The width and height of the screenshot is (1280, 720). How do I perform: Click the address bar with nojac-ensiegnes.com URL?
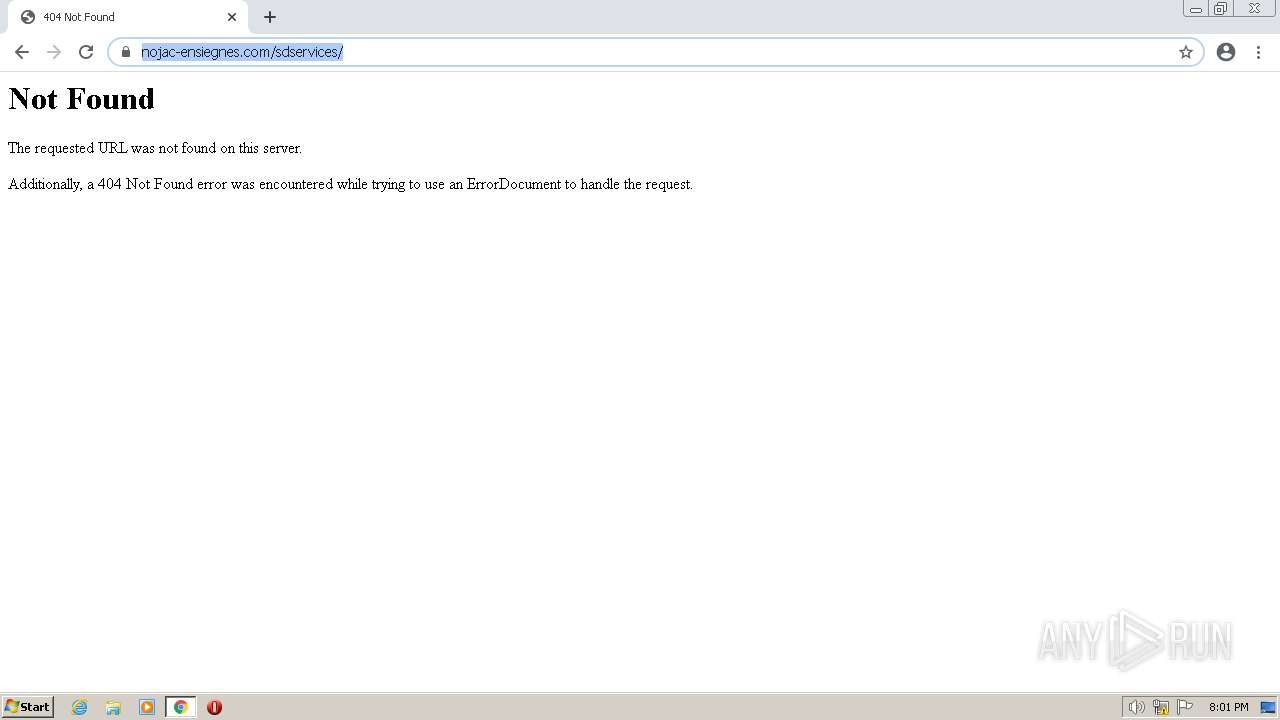point(655,52)
